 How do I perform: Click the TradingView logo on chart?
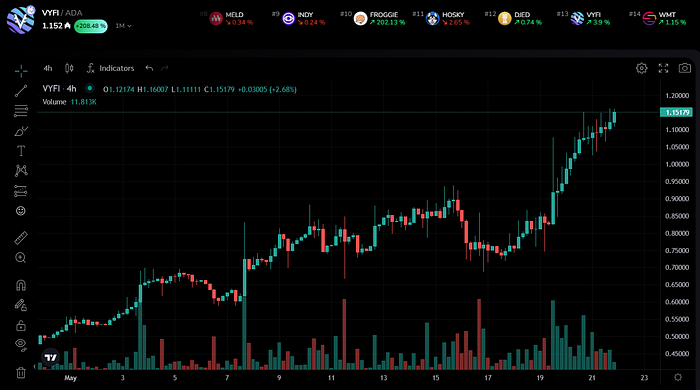click(x=51, y=357)
